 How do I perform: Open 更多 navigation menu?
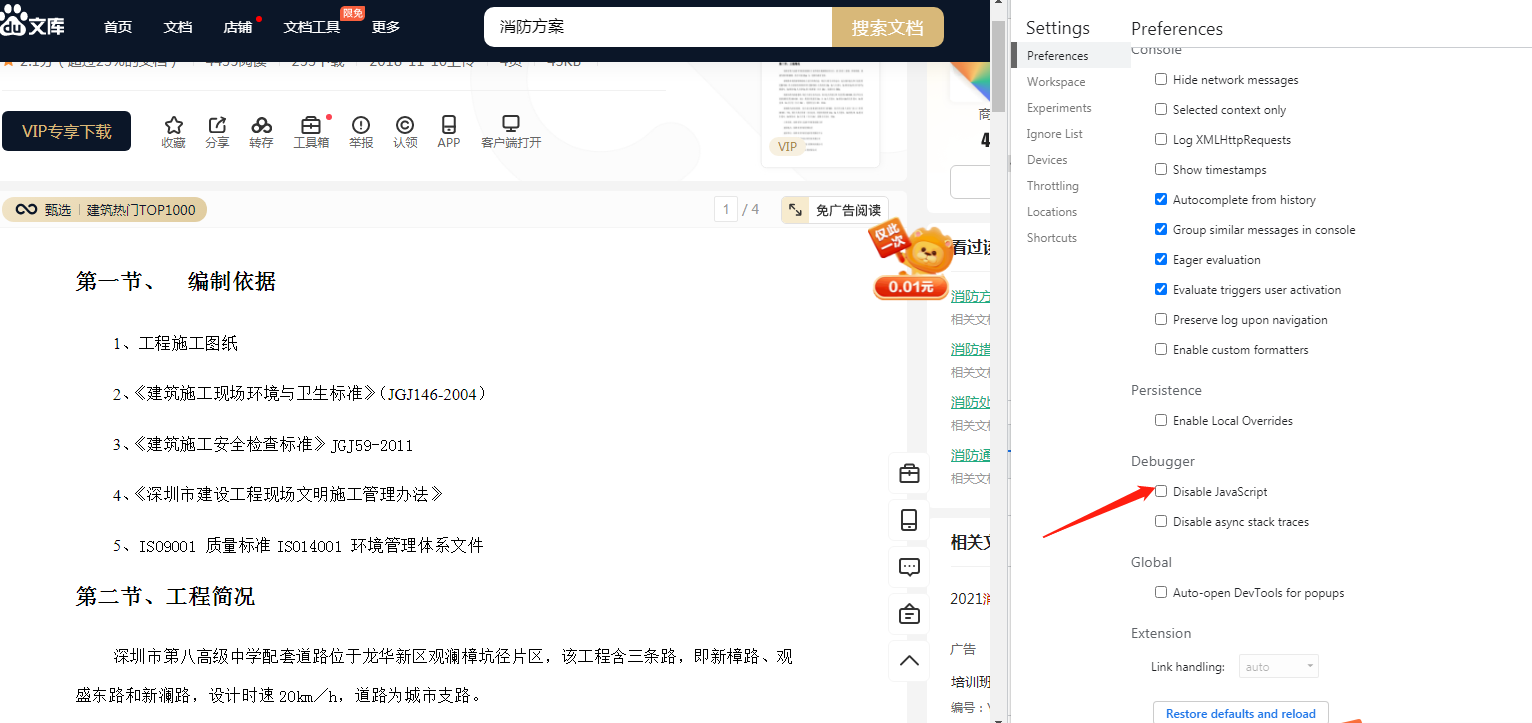click(x=386, y=27)
